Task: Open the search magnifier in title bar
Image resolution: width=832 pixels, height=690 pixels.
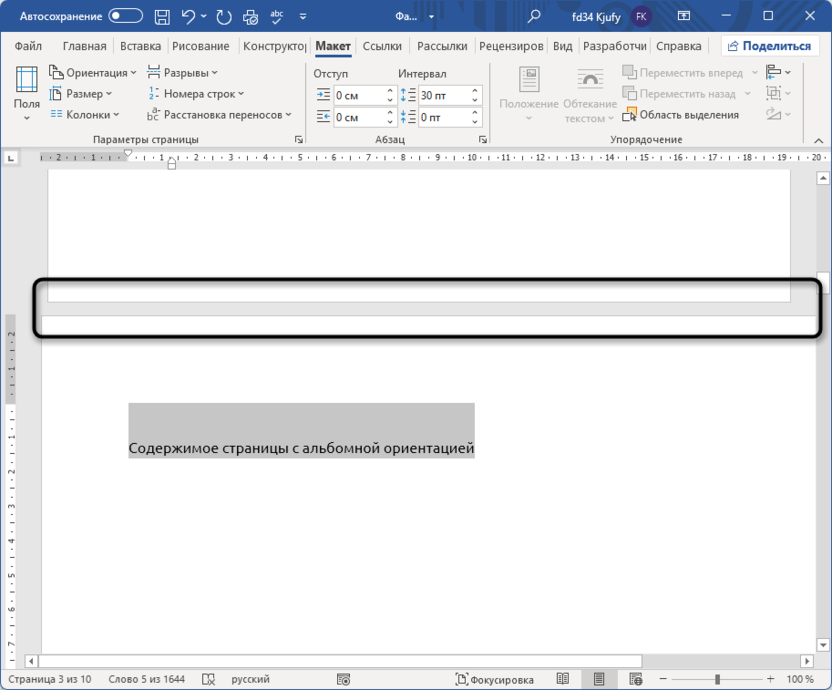Action: coord(534,16)
